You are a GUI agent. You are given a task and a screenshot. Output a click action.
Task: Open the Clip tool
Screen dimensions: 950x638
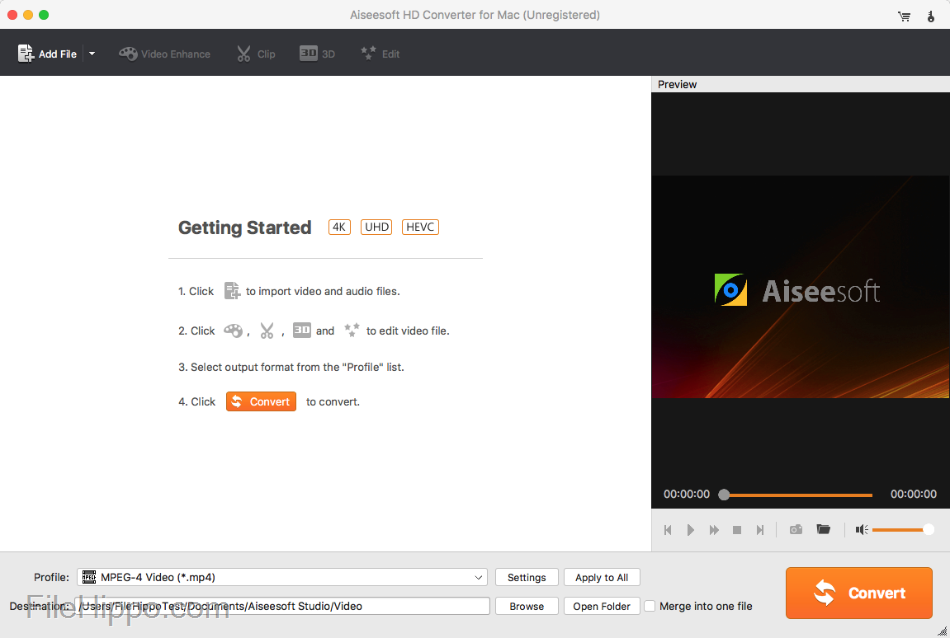click(255, 53)
